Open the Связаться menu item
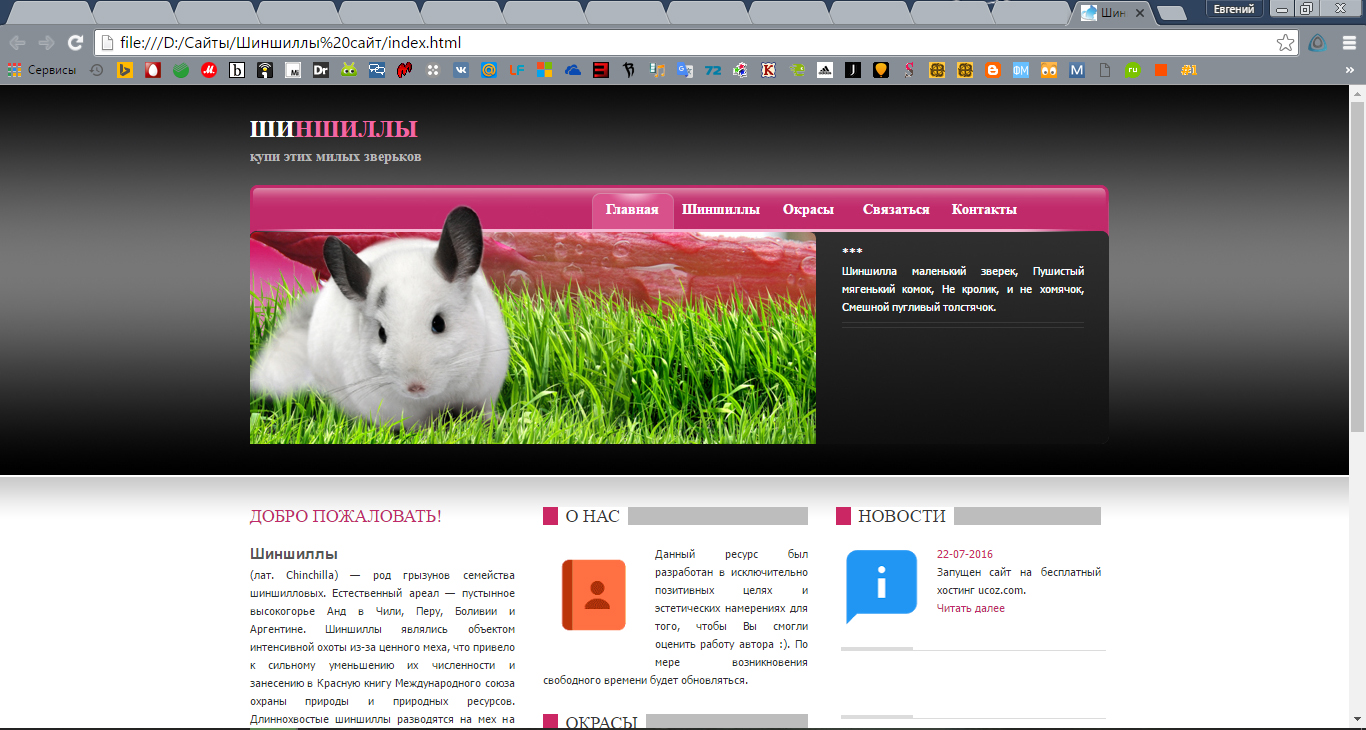 point(896,210)
